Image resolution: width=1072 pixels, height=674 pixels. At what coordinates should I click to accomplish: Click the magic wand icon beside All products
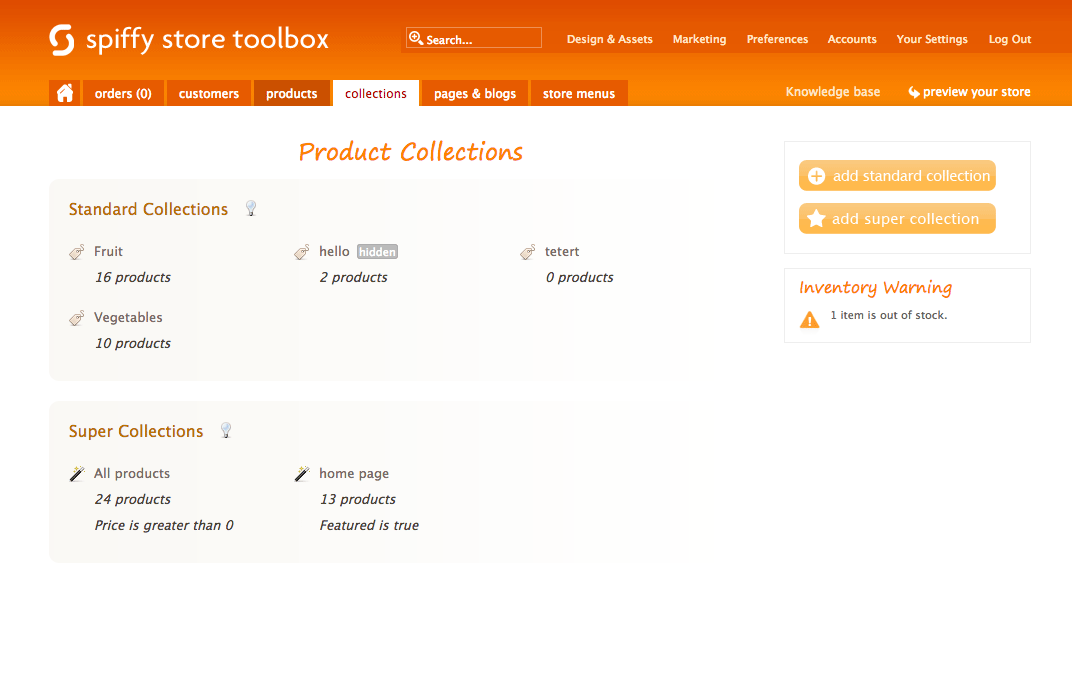(77, 474)
